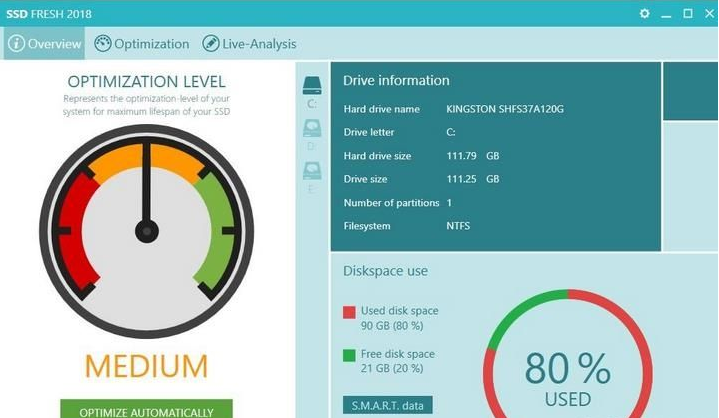This screenshot has width=719, height=418.
Task: Select the E: drive icon
Action: point(312,170)
